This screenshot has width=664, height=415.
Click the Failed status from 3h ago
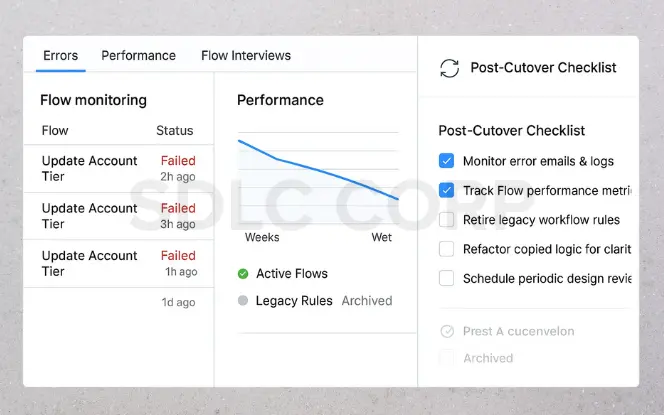click(178, 208)
